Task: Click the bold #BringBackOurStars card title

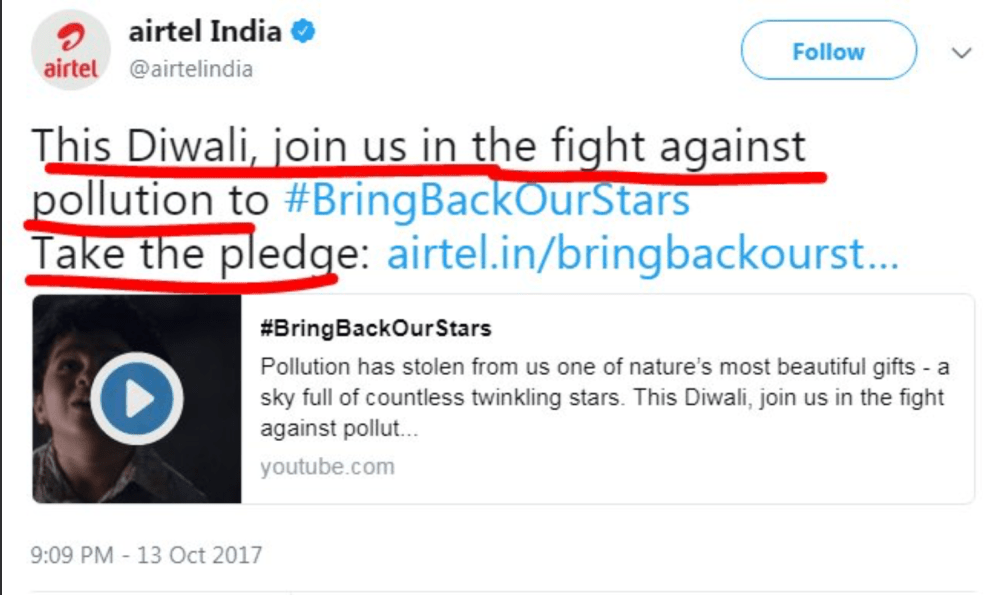Action: pos(375,329)
